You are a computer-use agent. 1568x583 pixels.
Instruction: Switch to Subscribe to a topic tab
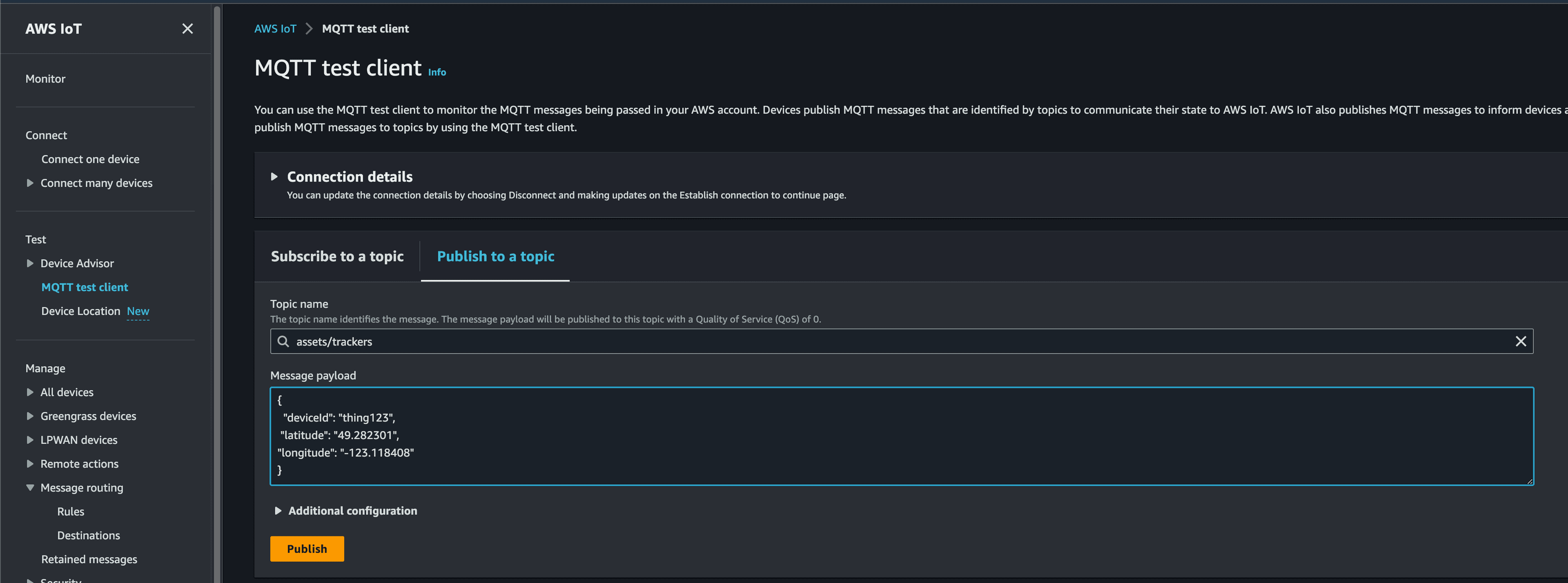pos(337,257)
